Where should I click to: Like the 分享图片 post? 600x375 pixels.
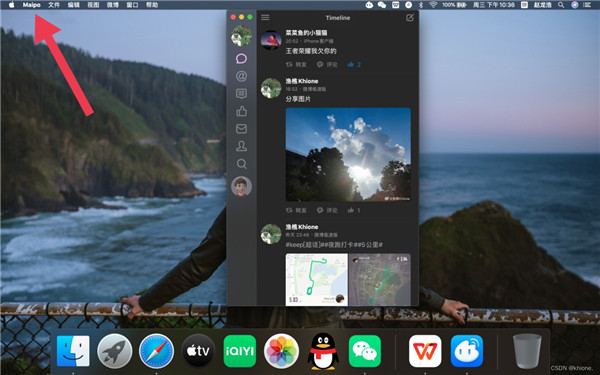(x=354, y=210)
